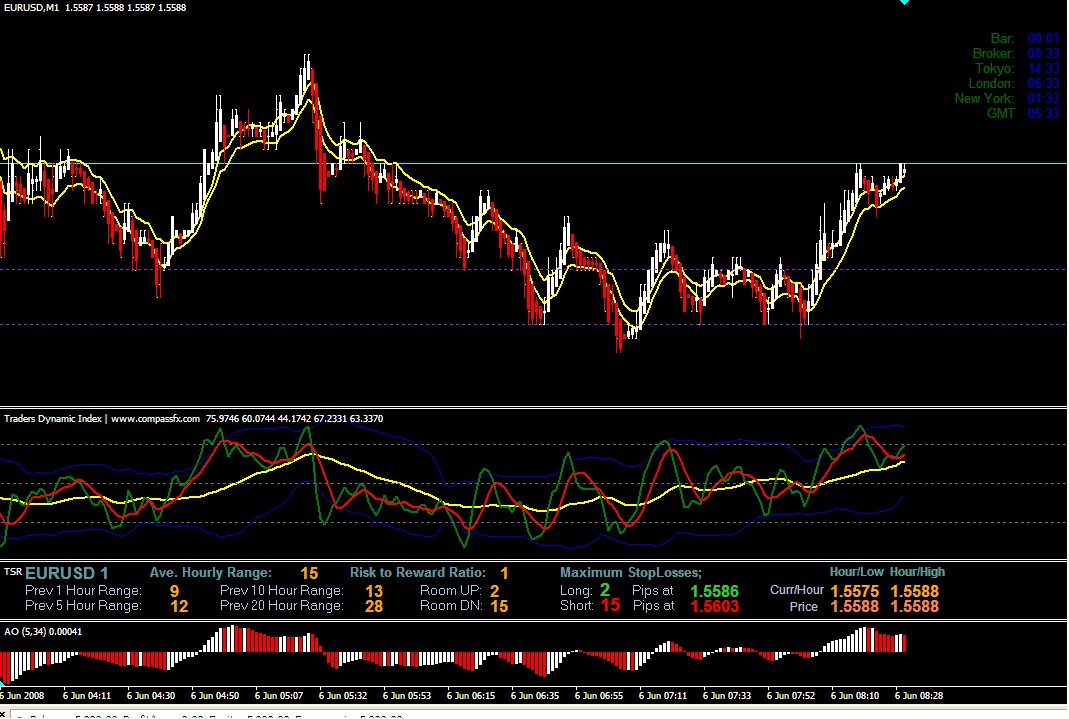This screenshot has height=719, width=1069.
Task: Click the 6 Jun 04:30 time label
Action: pos(151,696)
